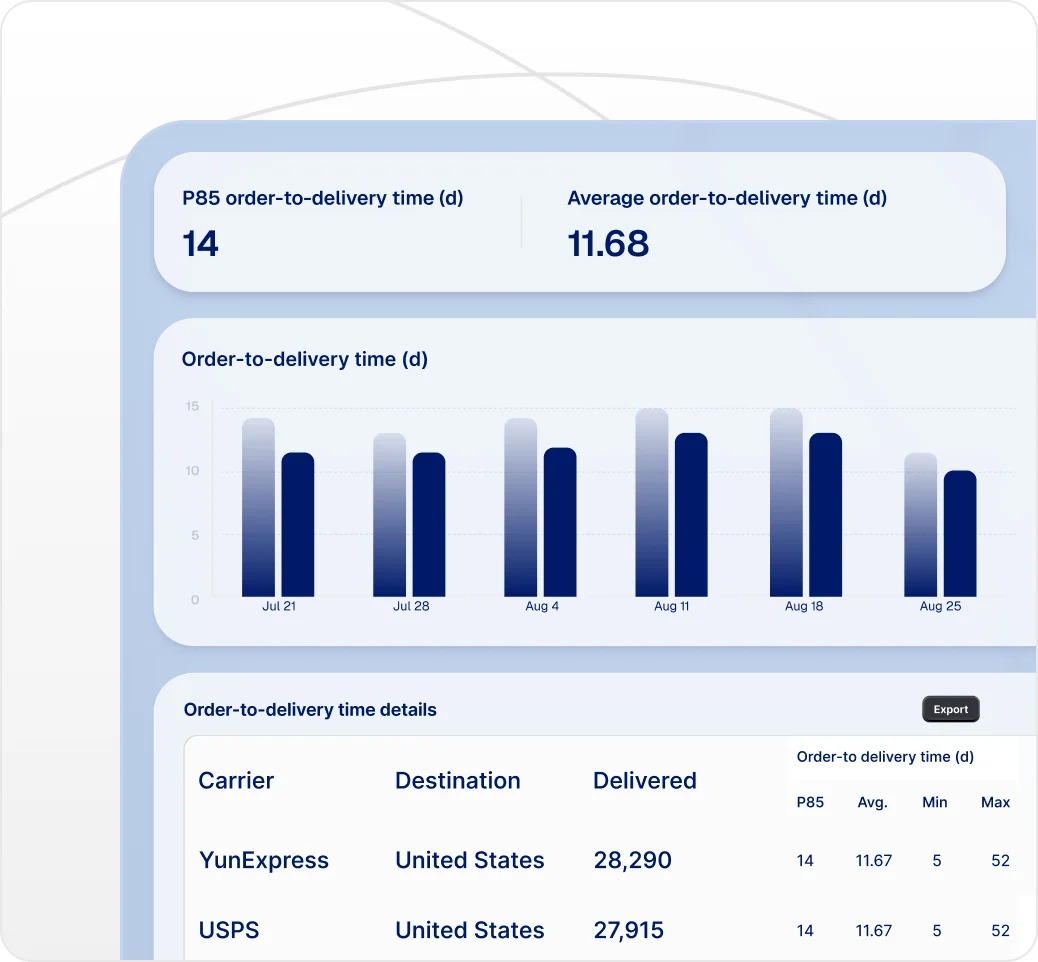Click the Destination column header
The height and width of the screenshot is (962, 1038).
[457, 781]
